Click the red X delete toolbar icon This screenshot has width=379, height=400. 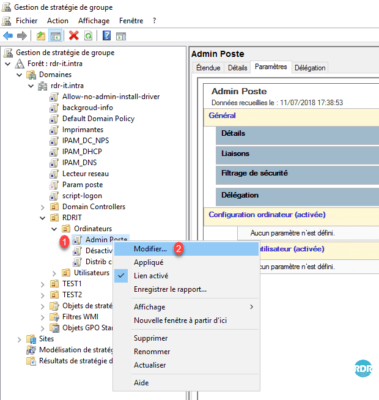[x=74, y=35]
